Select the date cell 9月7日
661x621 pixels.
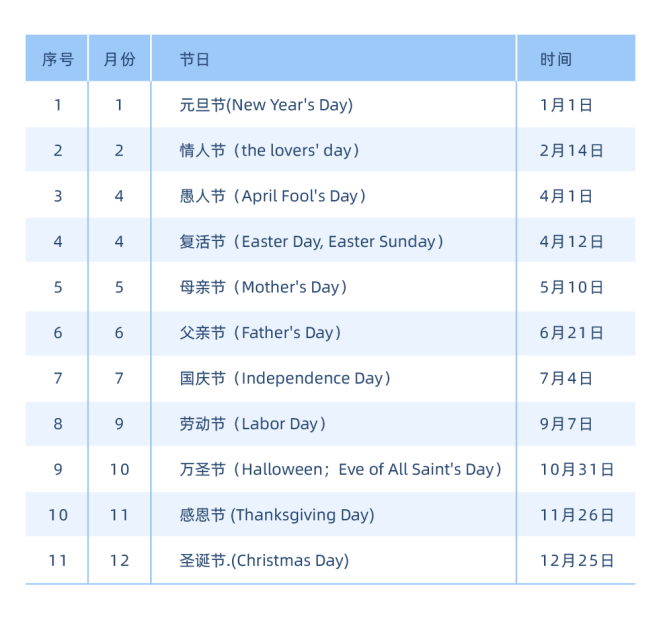tap(566, 424)
